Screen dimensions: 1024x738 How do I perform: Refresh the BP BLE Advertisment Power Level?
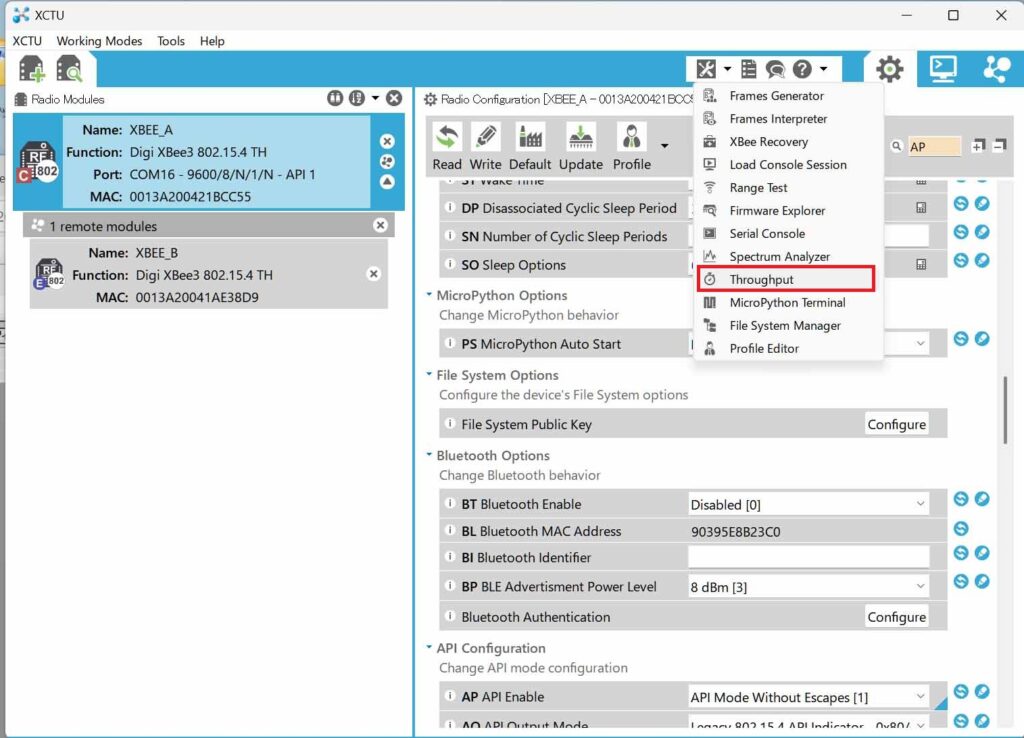[961, 581]
